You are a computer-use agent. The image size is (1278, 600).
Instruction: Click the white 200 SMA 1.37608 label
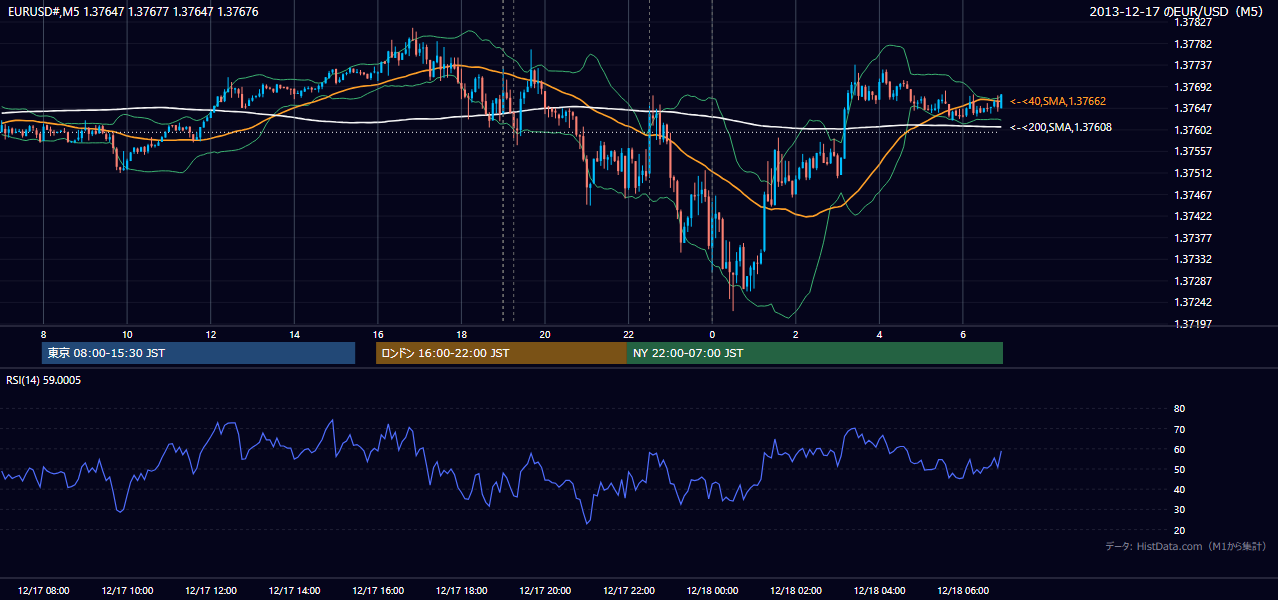[1061, 128]
